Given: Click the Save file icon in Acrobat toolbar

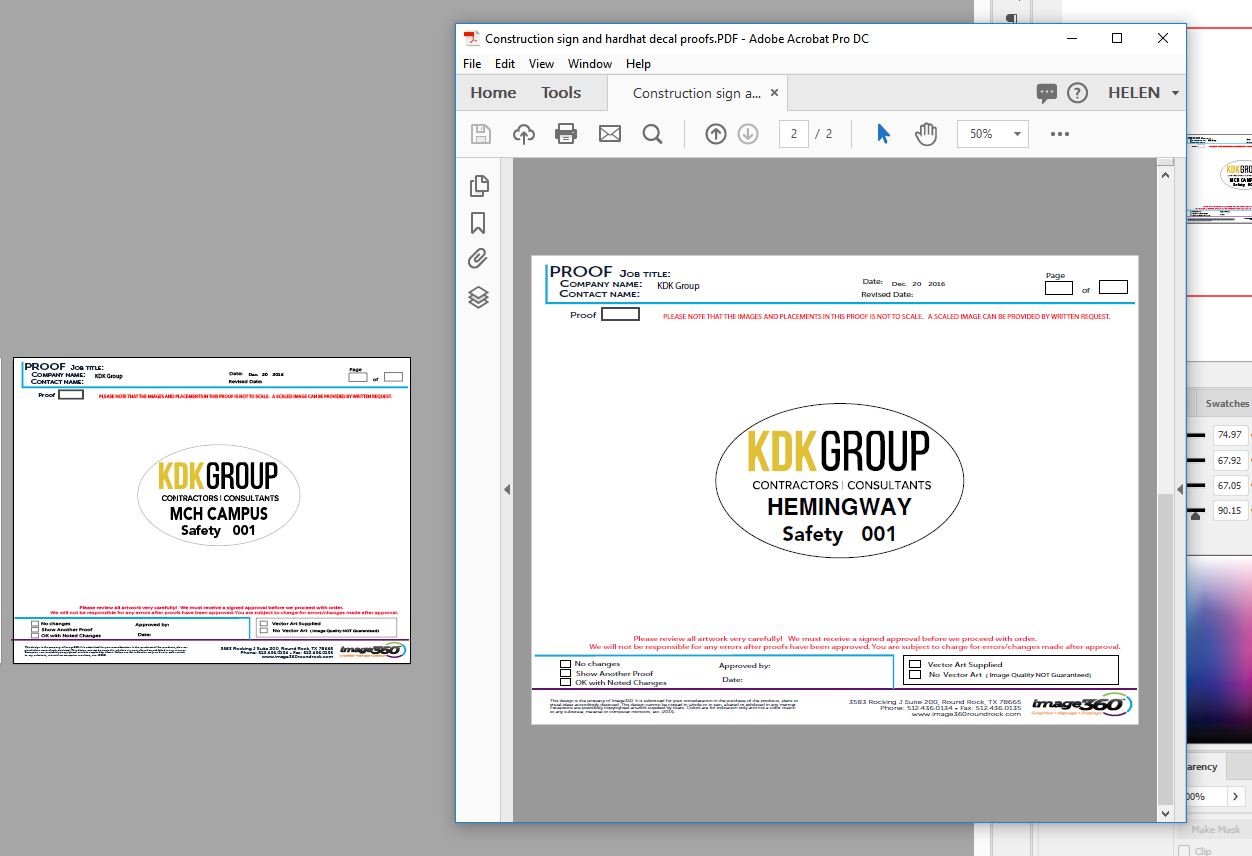Looking at the screenshot, I should click(x=481, y=134).
